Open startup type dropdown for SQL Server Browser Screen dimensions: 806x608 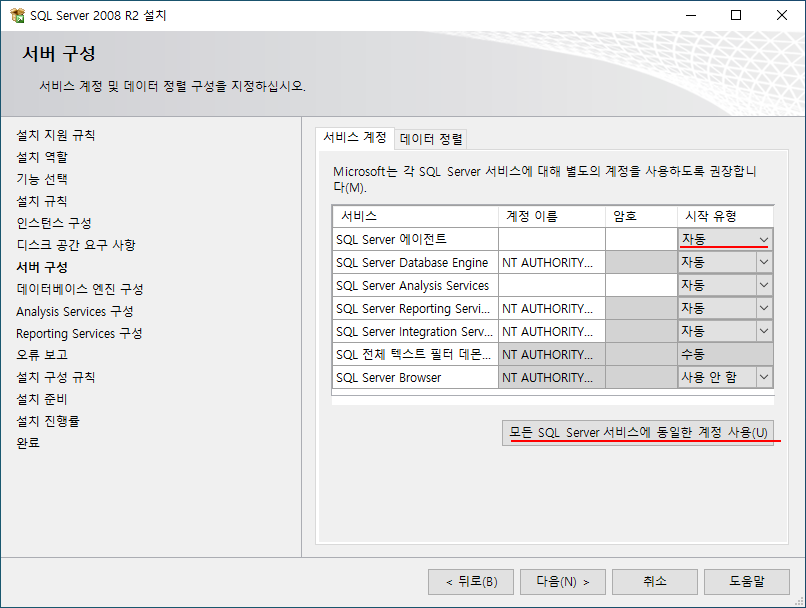[764, 377]
